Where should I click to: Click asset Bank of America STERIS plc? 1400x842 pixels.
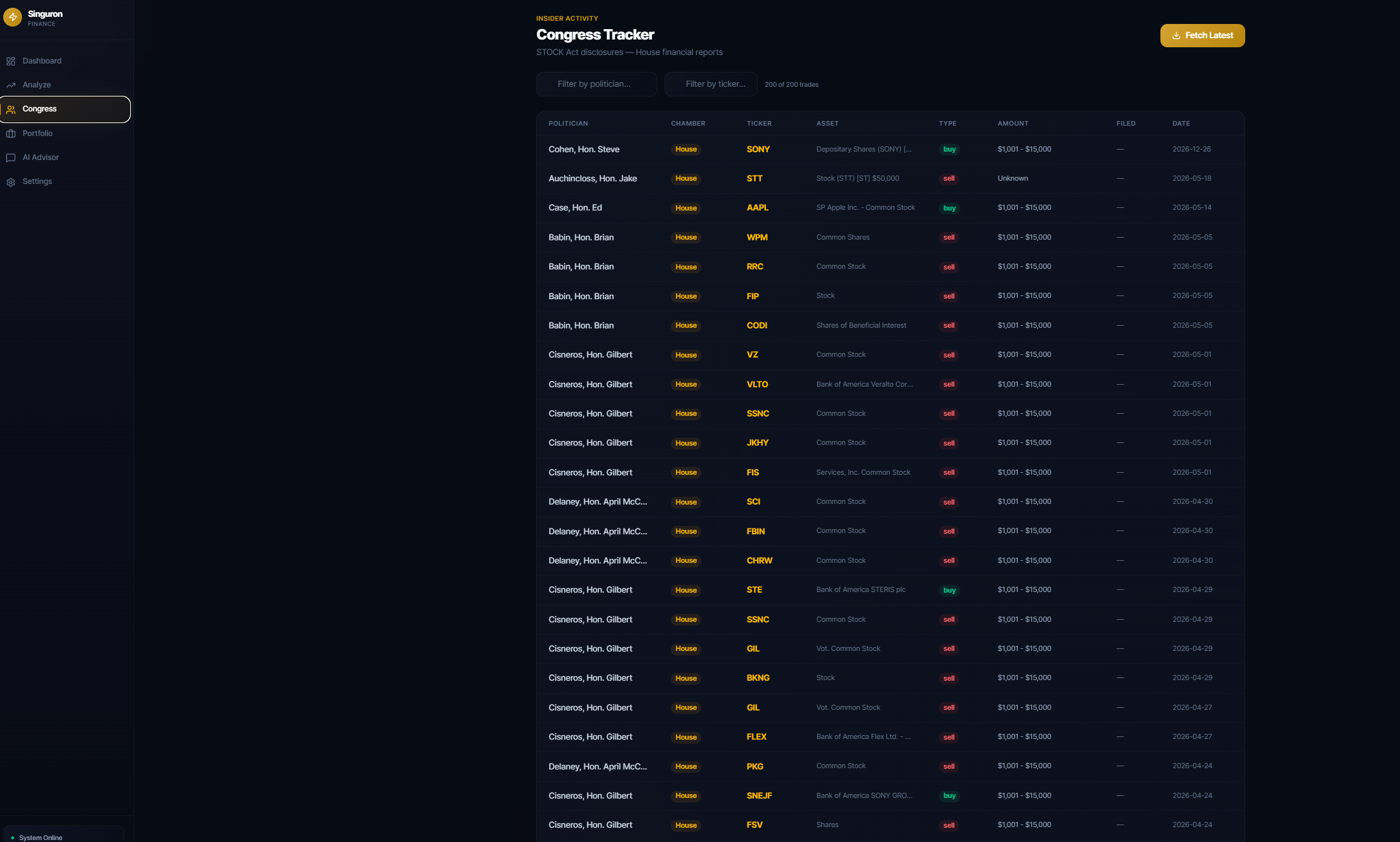point(861,589)
